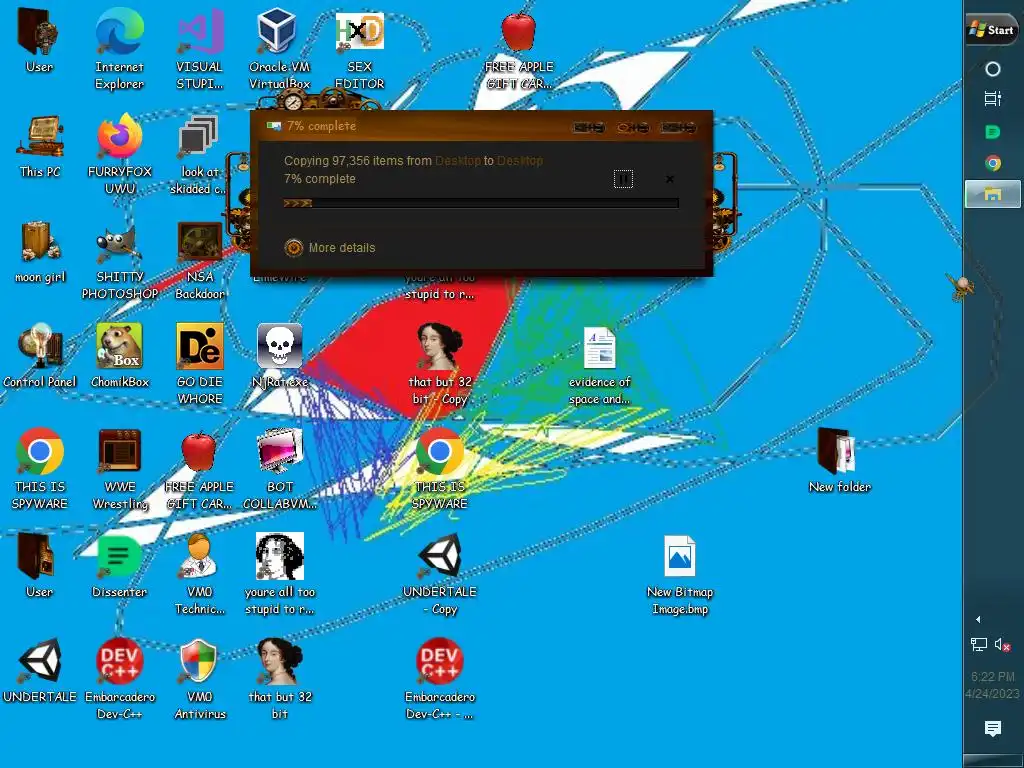The image size is (1024, 768).
Task: Open the network status tray icon
Action: point(978,645)
